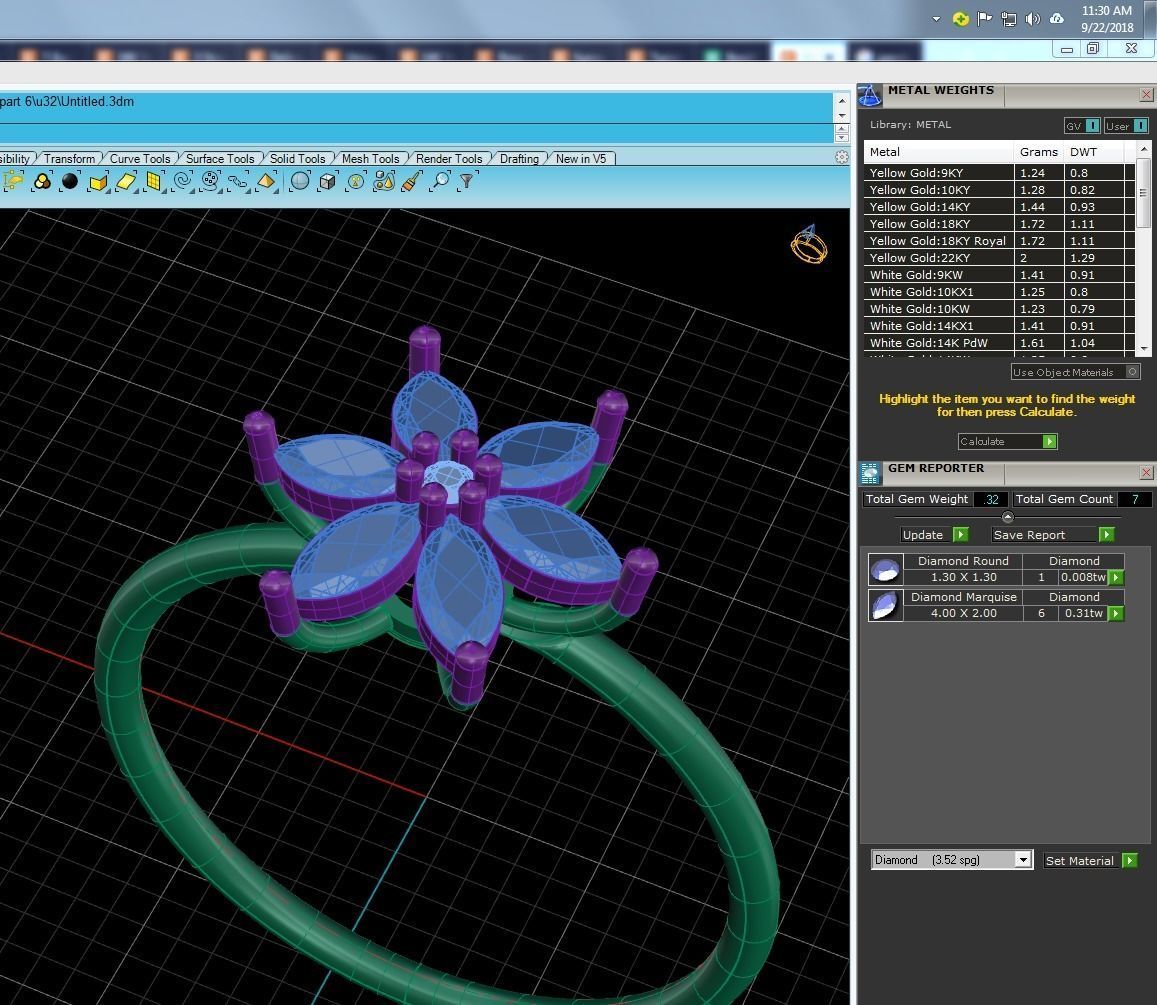Click the DWT column header
The width and height of the screenshot is (1157, 1005).
pos(1094,152)
